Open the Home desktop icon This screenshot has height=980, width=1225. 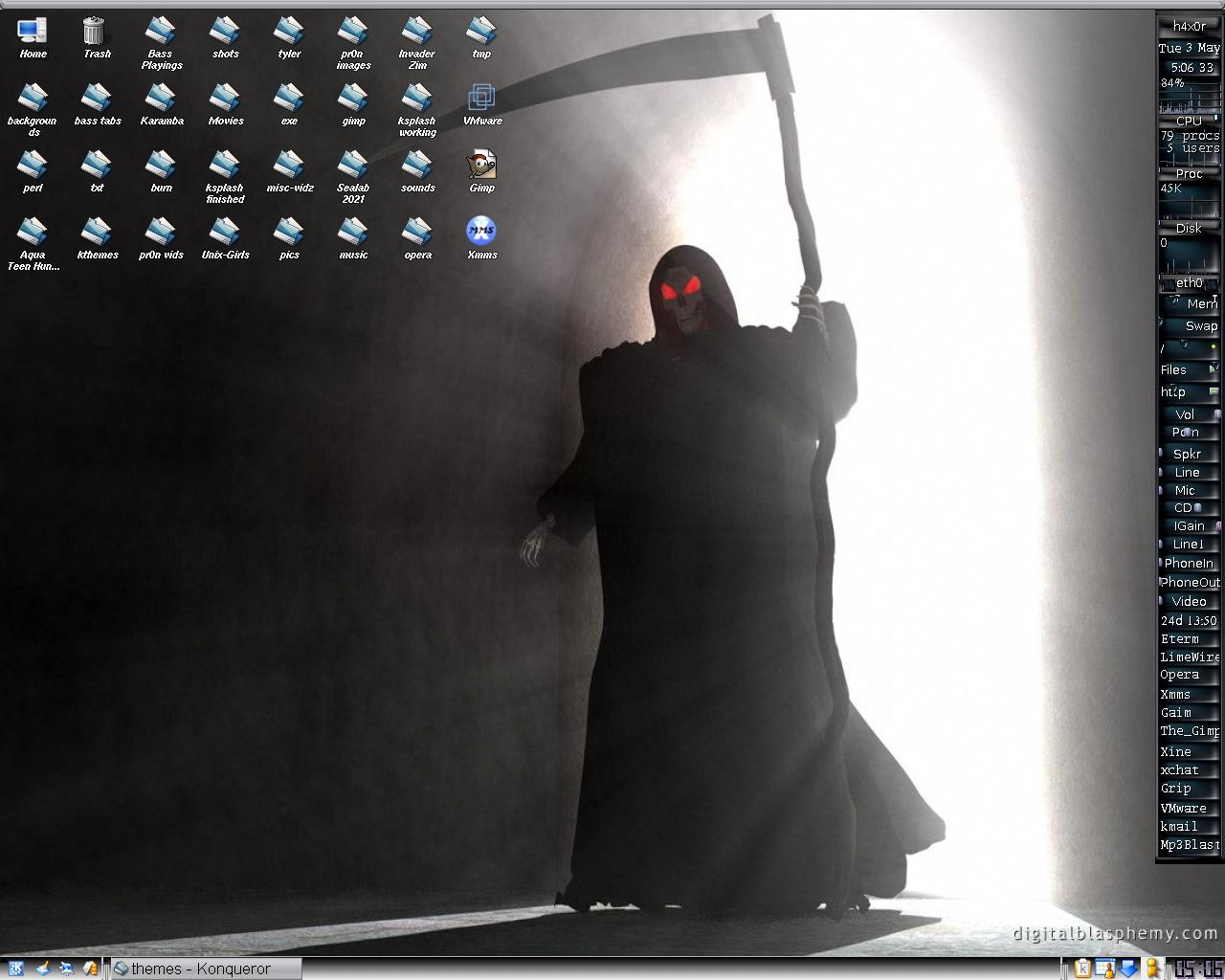click(33, 38)
